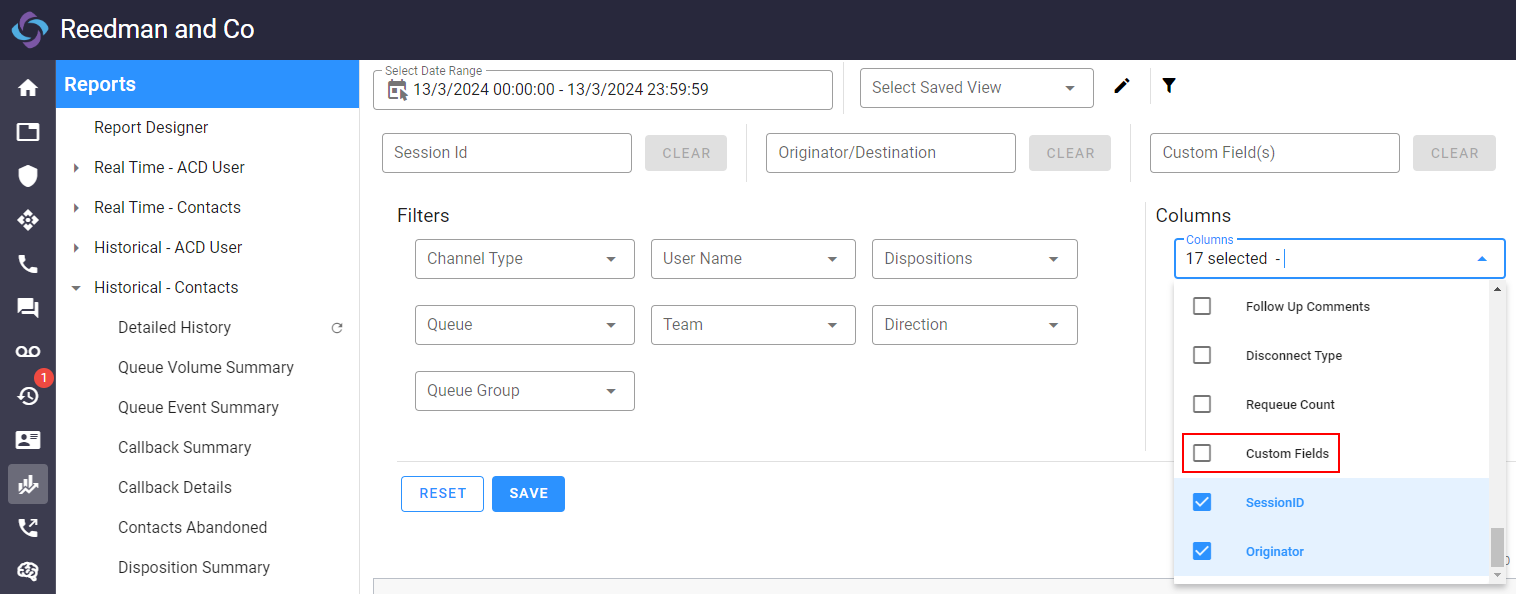Click the SAVE button
Viewport: 1516px width, 594px height.
click(528, 494)
